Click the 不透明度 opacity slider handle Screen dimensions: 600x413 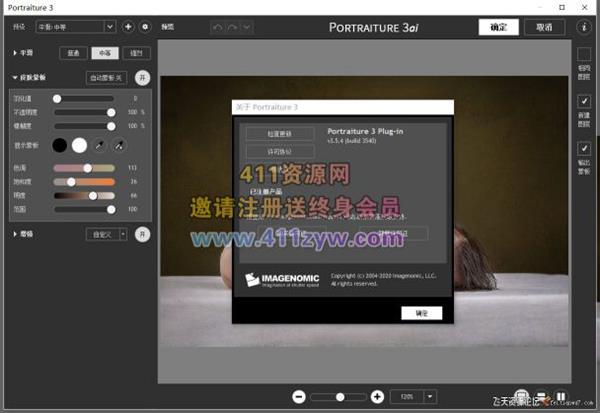tap(111, 112)
